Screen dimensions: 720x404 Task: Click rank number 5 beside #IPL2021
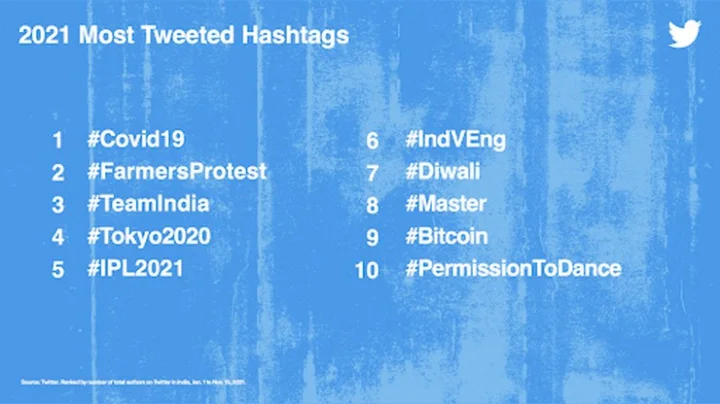tap(58, 270)
